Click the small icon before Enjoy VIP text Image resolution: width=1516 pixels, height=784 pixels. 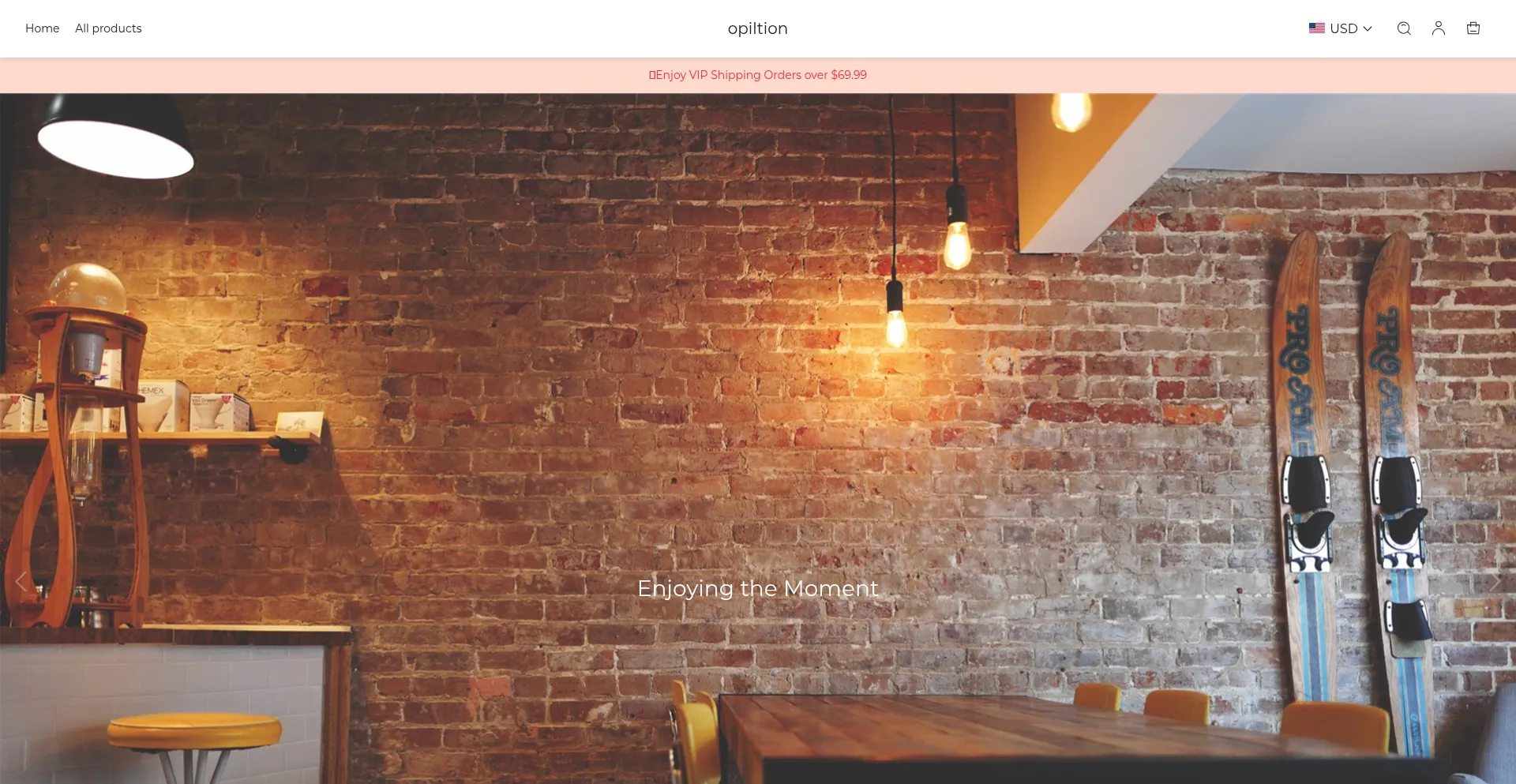(x=652, y=75)
